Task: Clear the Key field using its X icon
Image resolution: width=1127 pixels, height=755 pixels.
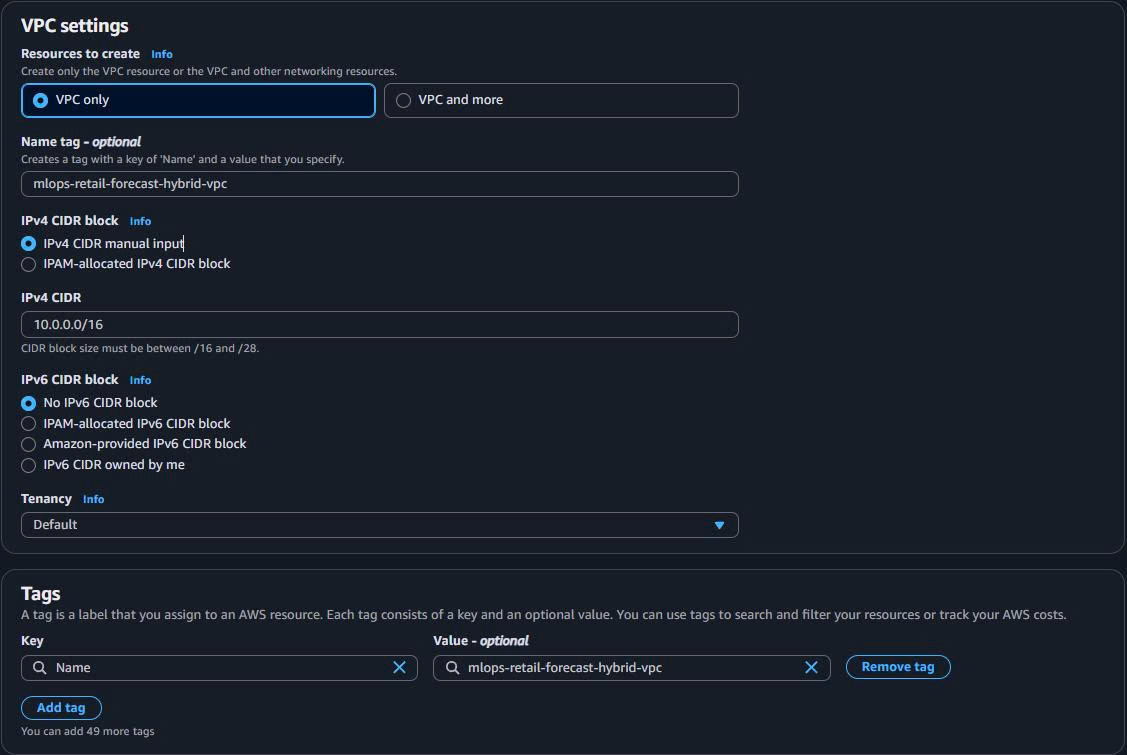Action: point(399,667)
